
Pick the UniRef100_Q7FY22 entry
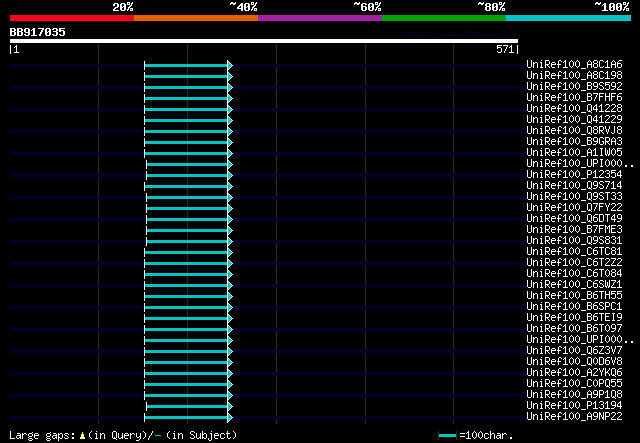574,208
